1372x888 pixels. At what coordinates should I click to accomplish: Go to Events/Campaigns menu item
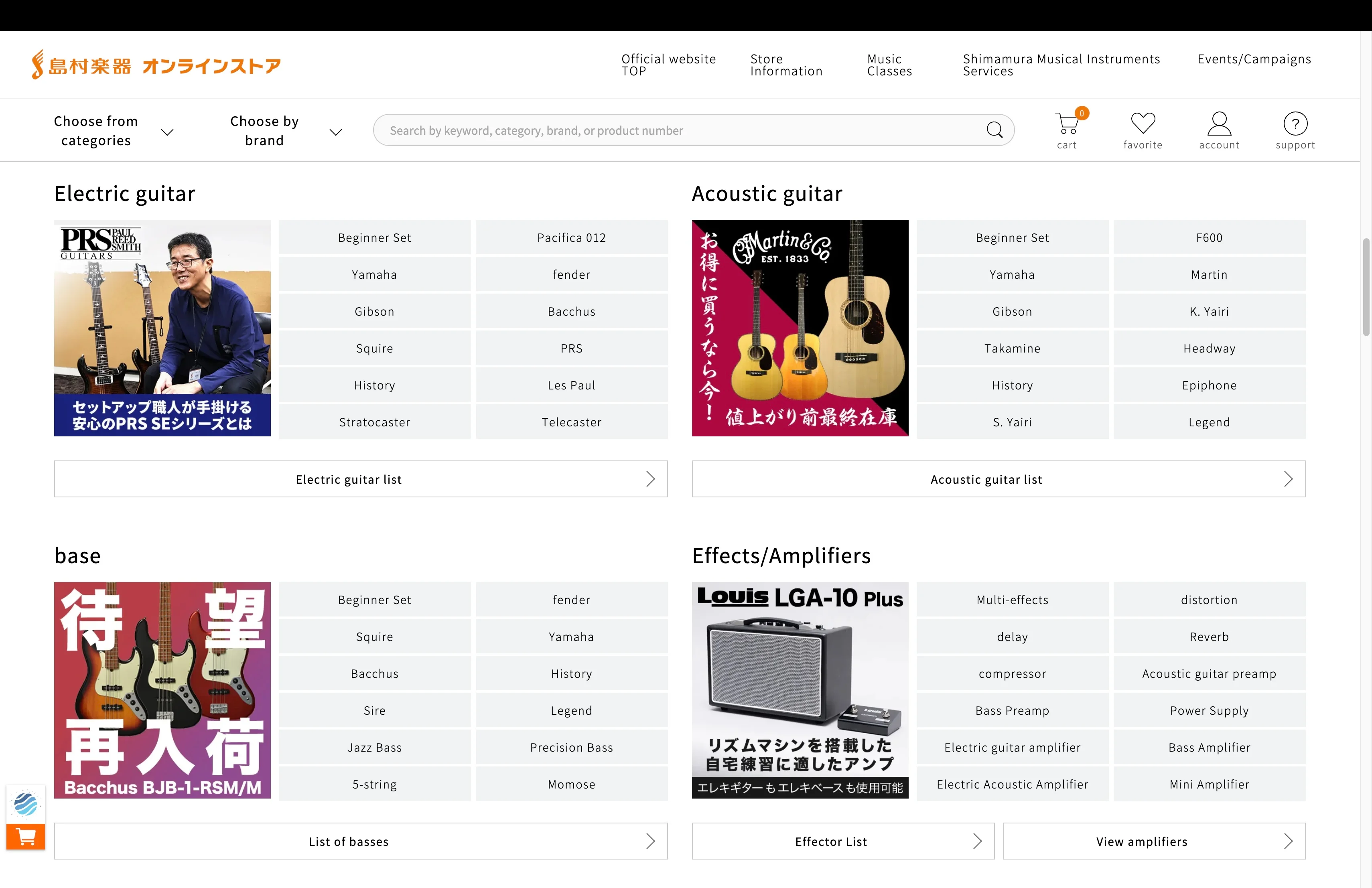tap(1254, 59)
